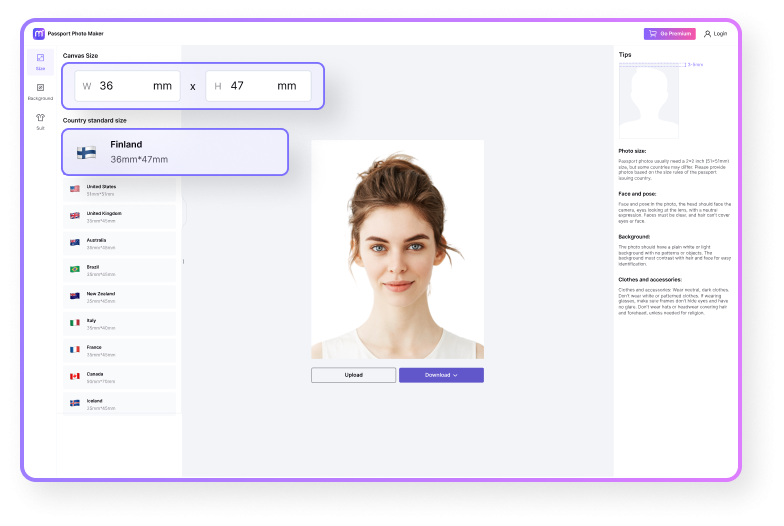The image size is (784, 526).
Task: Expand the Download dropdown button
Action: 441,375
